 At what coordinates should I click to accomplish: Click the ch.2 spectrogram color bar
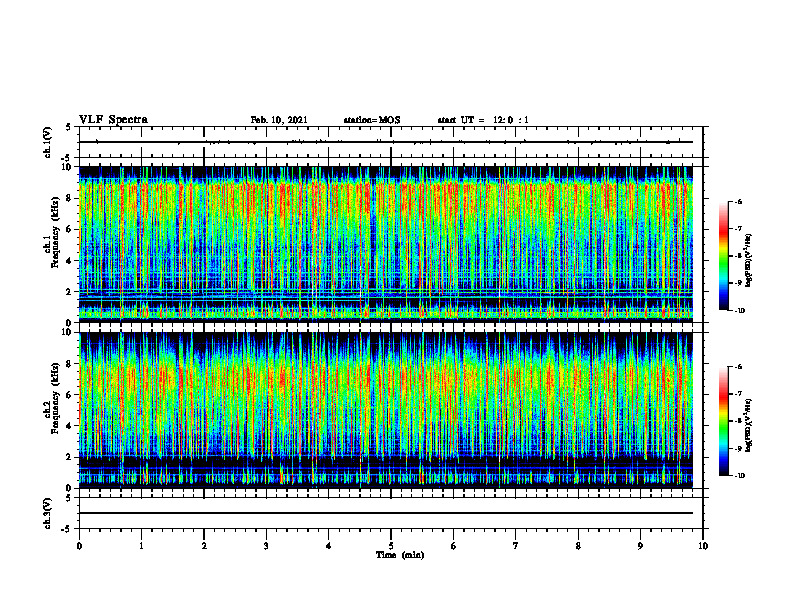point(724,421)
